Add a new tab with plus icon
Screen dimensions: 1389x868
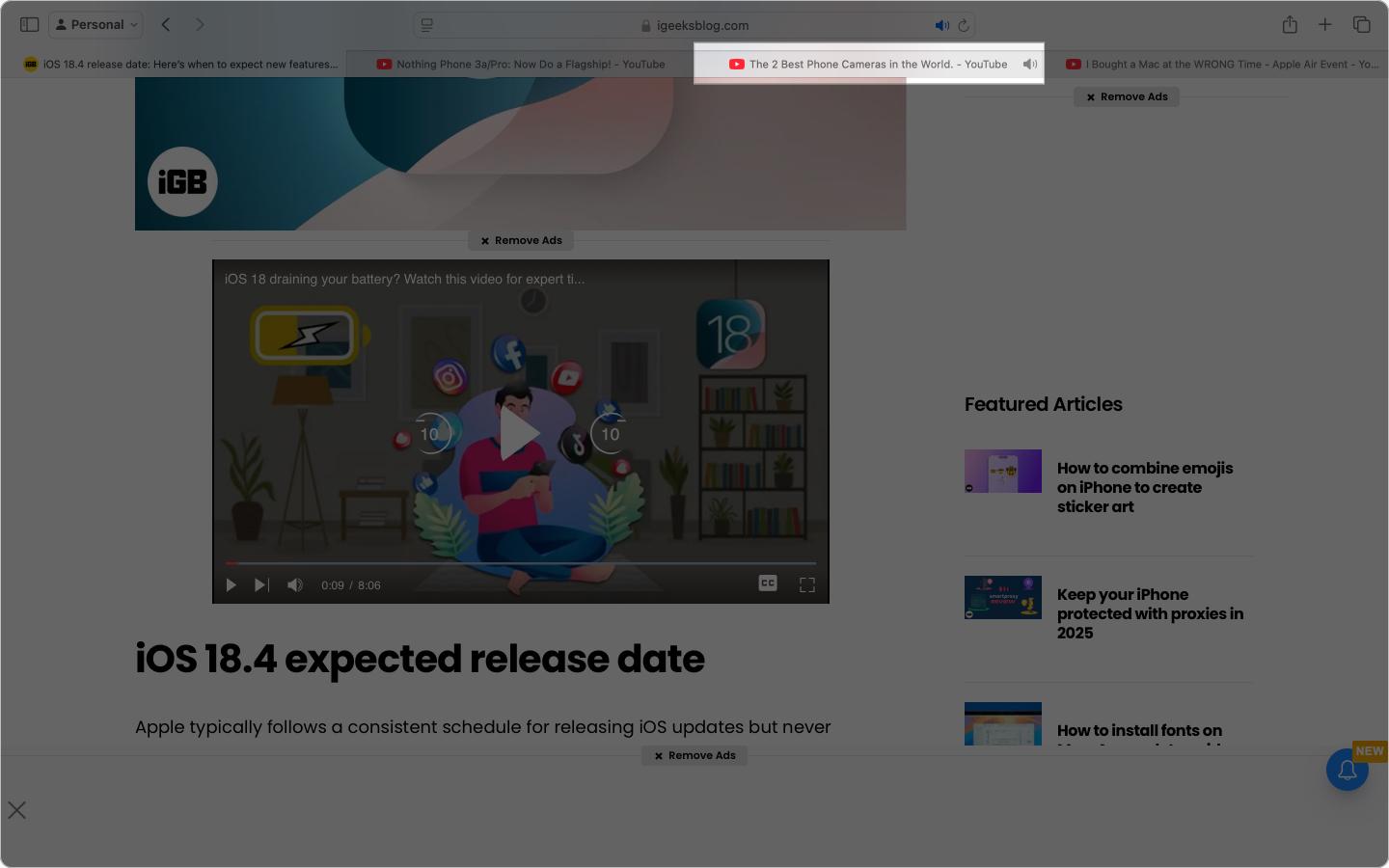point(1325,25)
